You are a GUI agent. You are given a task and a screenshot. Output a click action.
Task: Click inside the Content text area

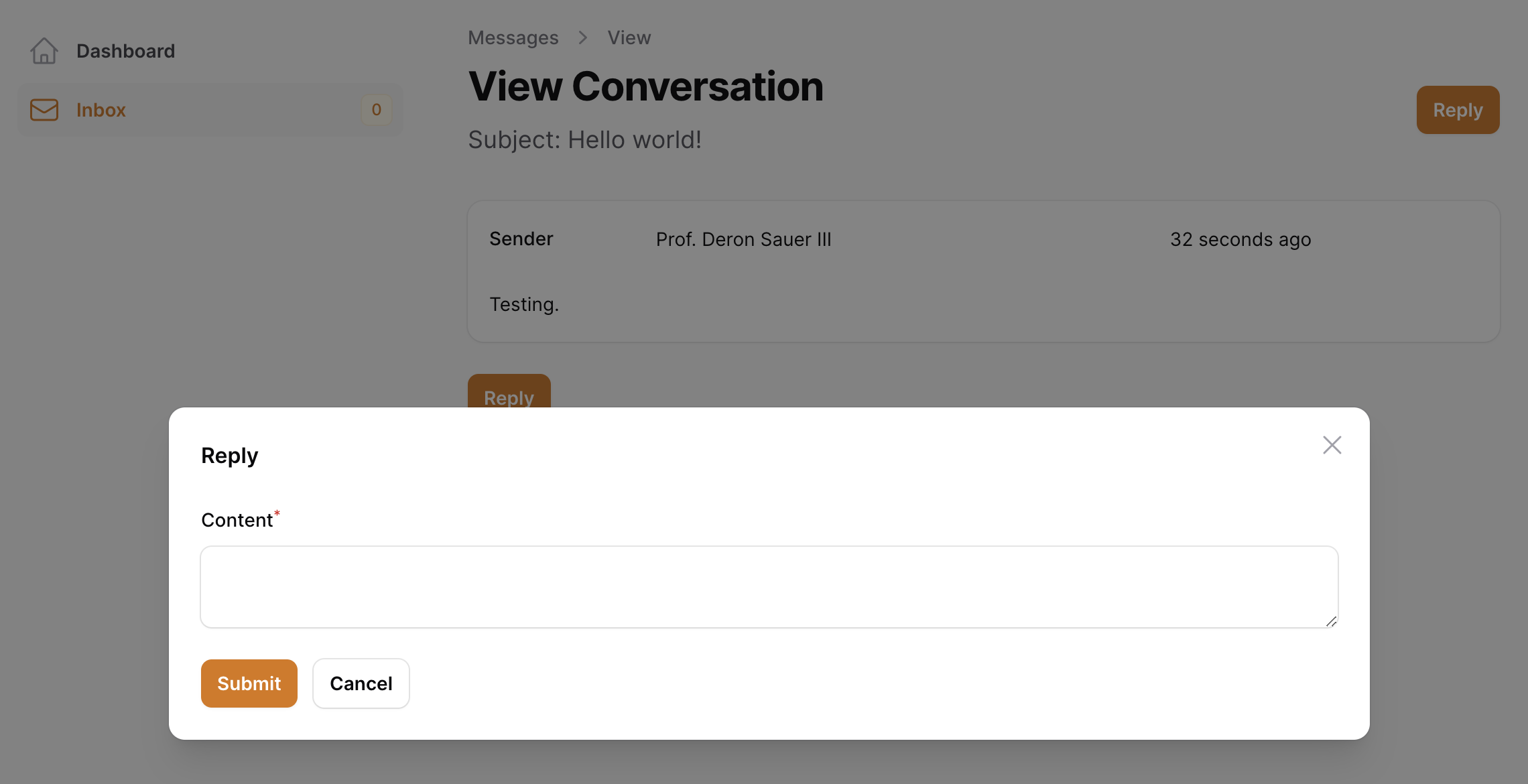point(768,586)
